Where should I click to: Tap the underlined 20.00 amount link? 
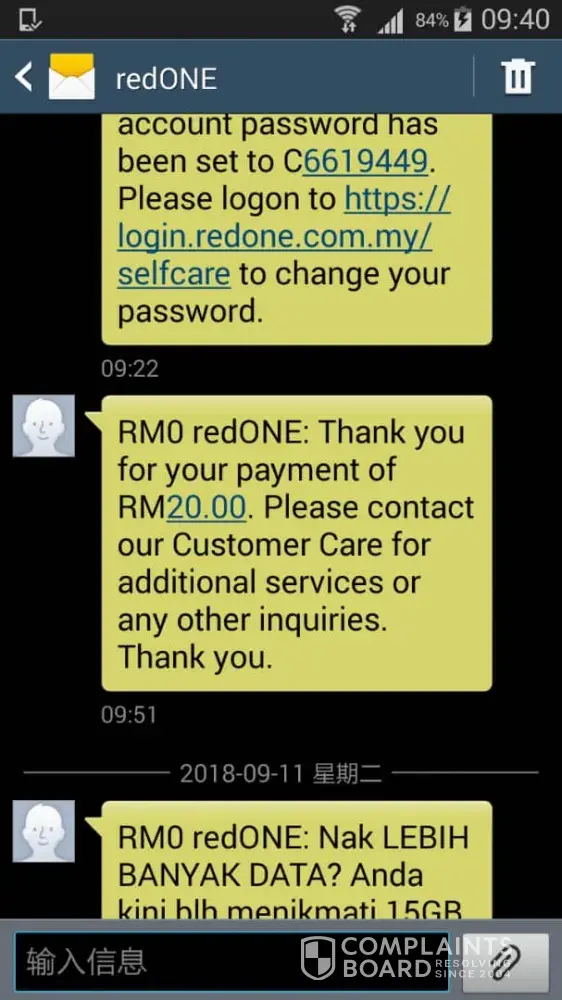pos(207,507)
